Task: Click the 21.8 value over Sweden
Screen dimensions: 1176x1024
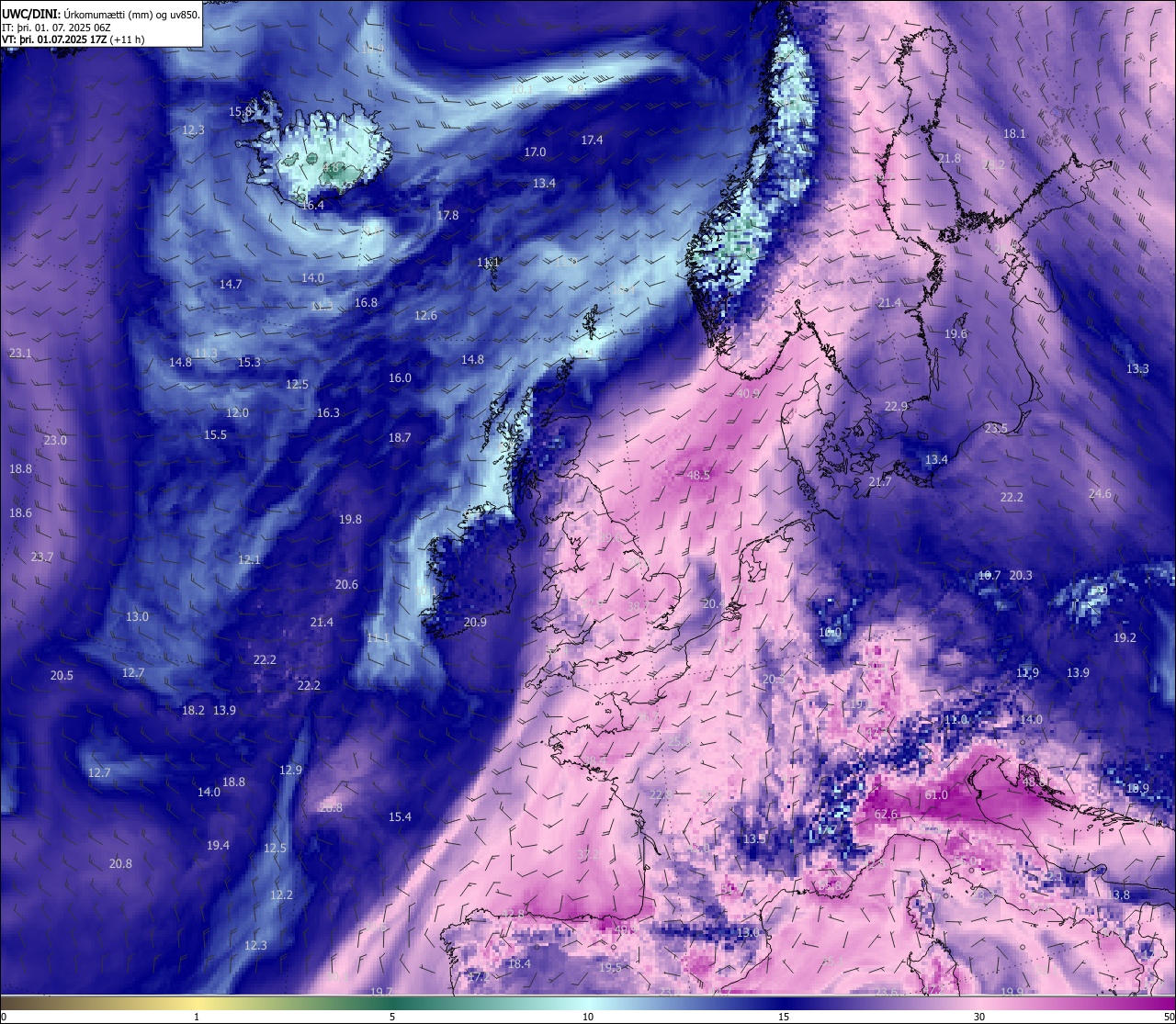Action: click(x=949, y=159)
